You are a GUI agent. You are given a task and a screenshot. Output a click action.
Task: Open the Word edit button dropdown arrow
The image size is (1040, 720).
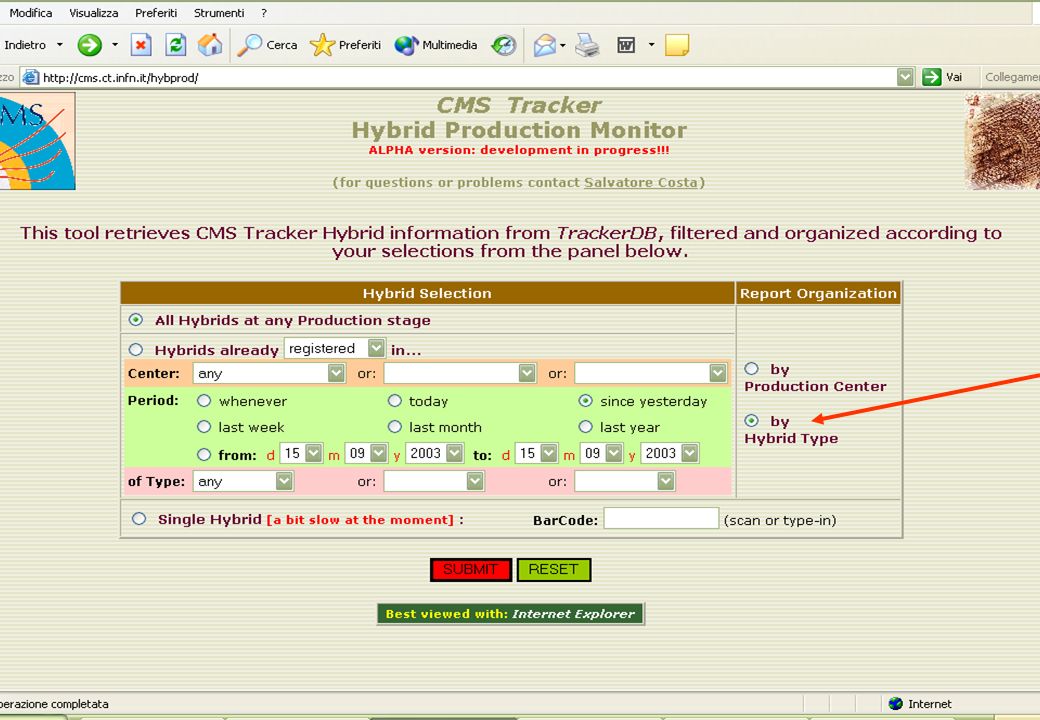coord(651,45)
